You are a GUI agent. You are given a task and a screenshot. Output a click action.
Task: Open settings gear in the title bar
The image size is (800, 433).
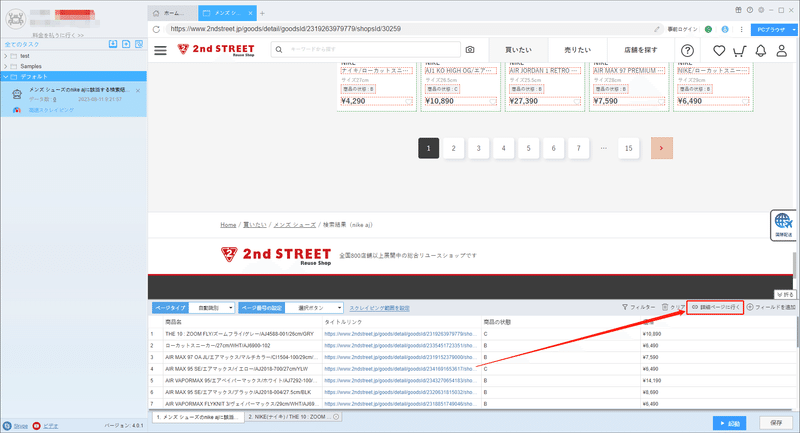761,10
